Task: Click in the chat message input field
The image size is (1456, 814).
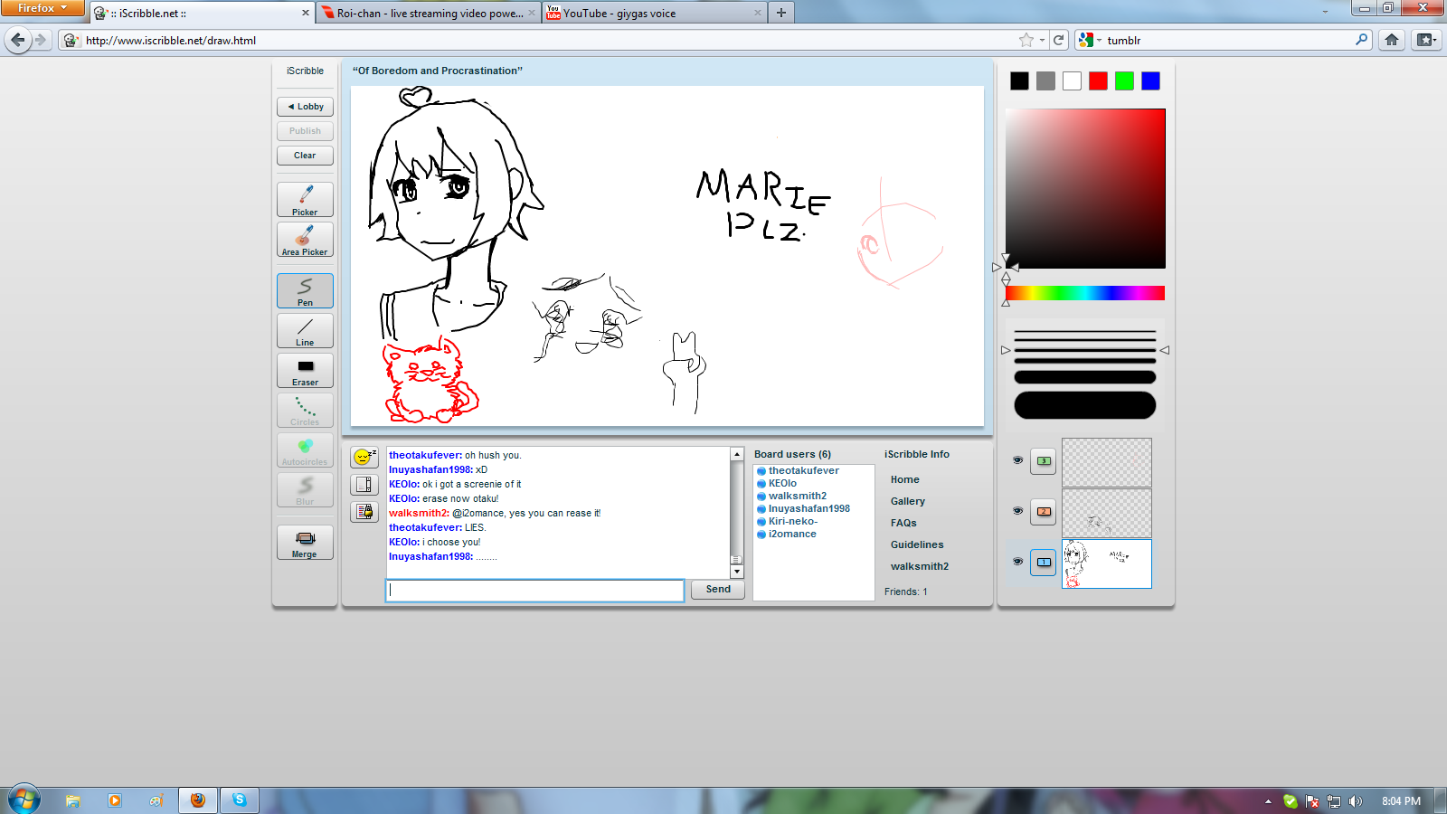Action: click(x=535, y=591)
